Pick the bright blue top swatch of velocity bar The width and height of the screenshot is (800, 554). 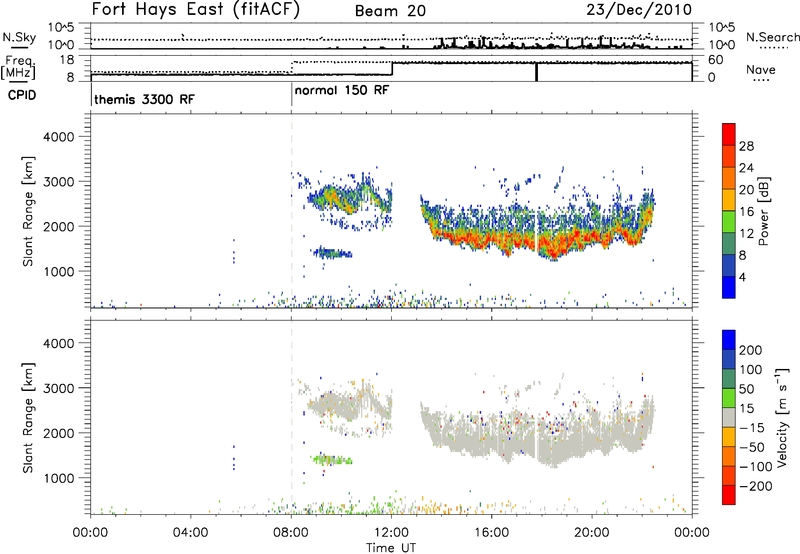pos(729,340)
